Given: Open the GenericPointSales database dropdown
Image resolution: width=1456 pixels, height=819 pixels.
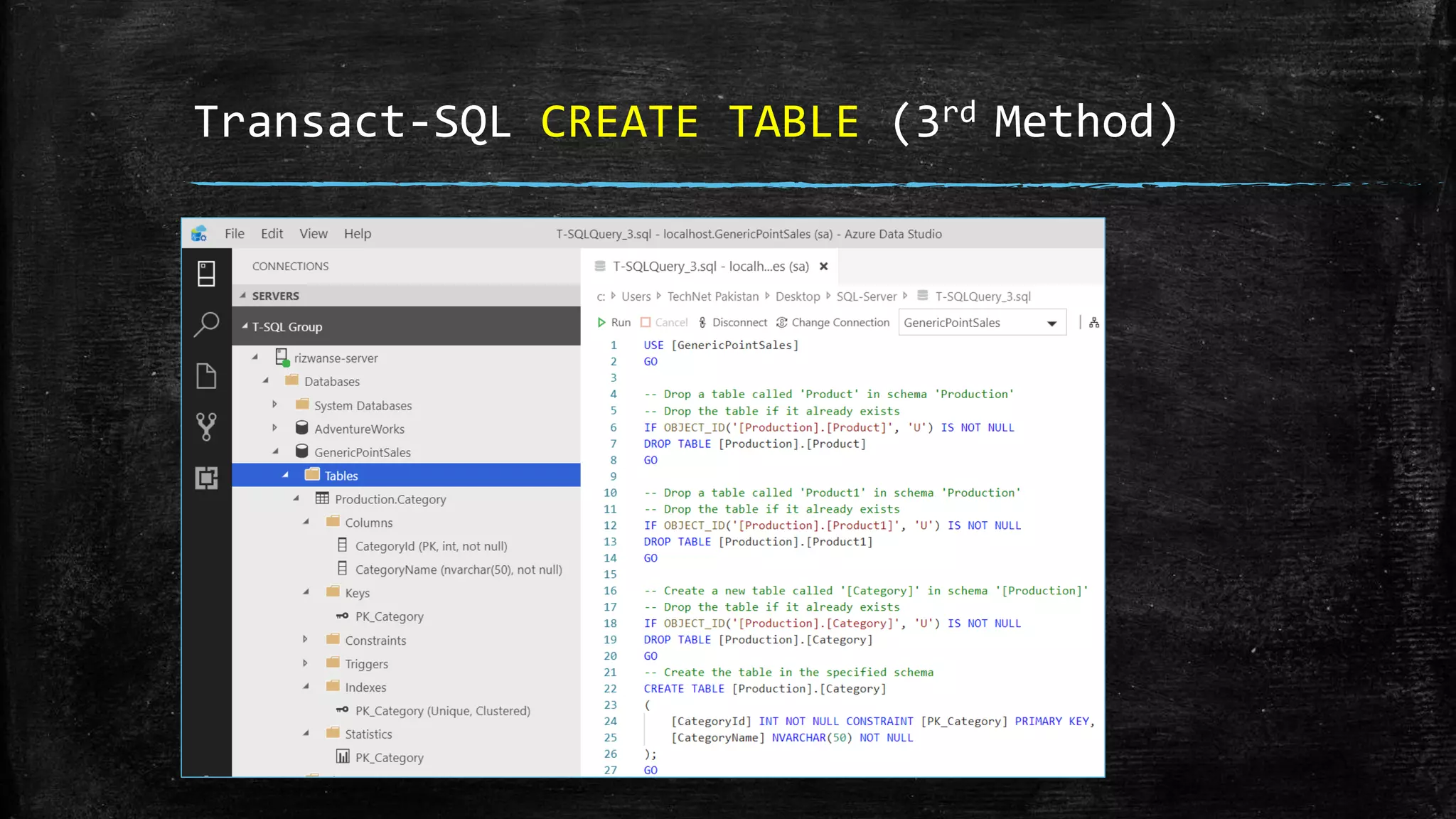Looking at the screenshot, I should 982,323.
